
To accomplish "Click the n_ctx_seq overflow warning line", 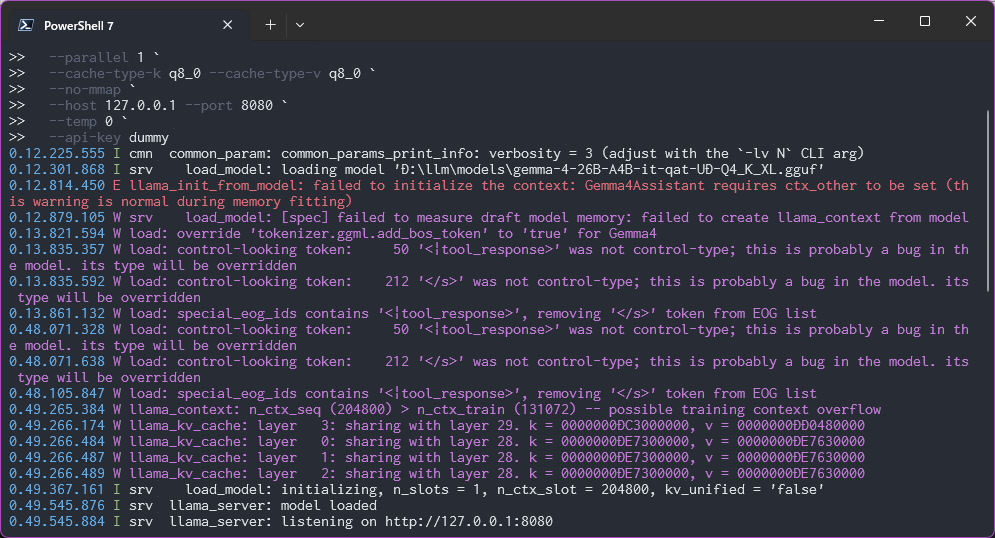I will [x=445, y=410].
